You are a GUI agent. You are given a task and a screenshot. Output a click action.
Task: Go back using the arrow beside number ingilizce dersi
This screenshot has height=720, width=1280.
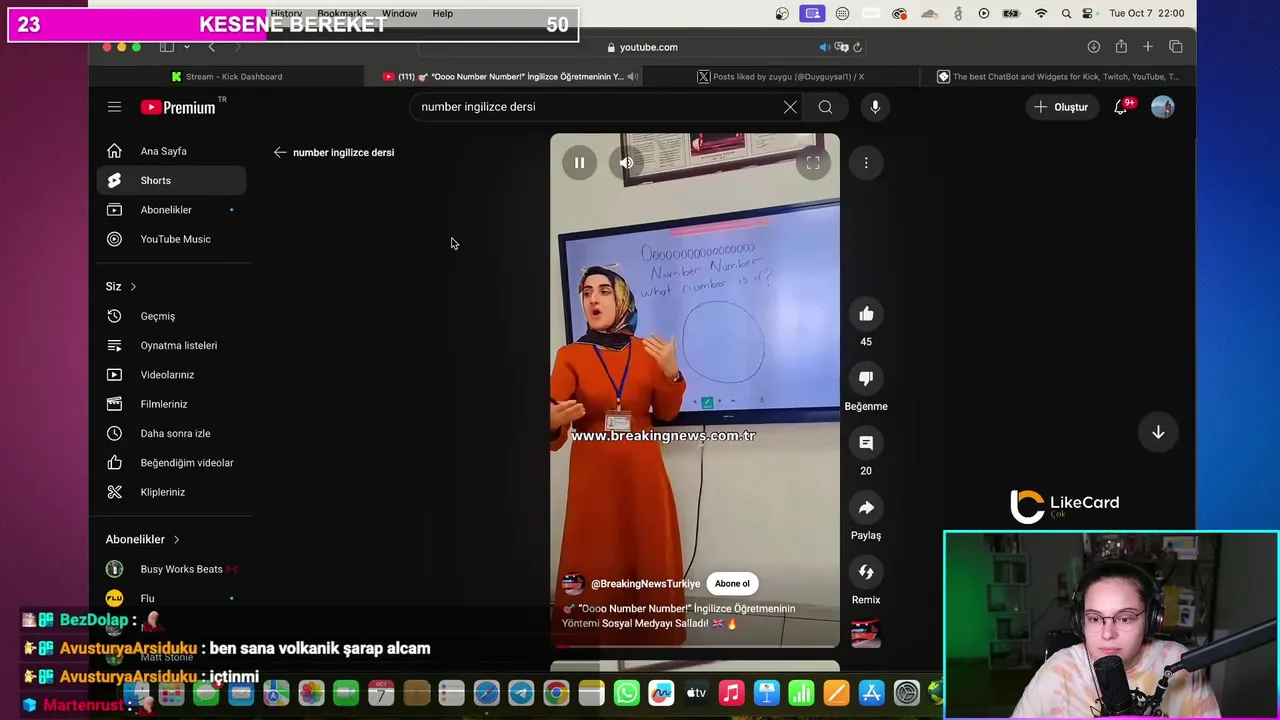point(280,152)
